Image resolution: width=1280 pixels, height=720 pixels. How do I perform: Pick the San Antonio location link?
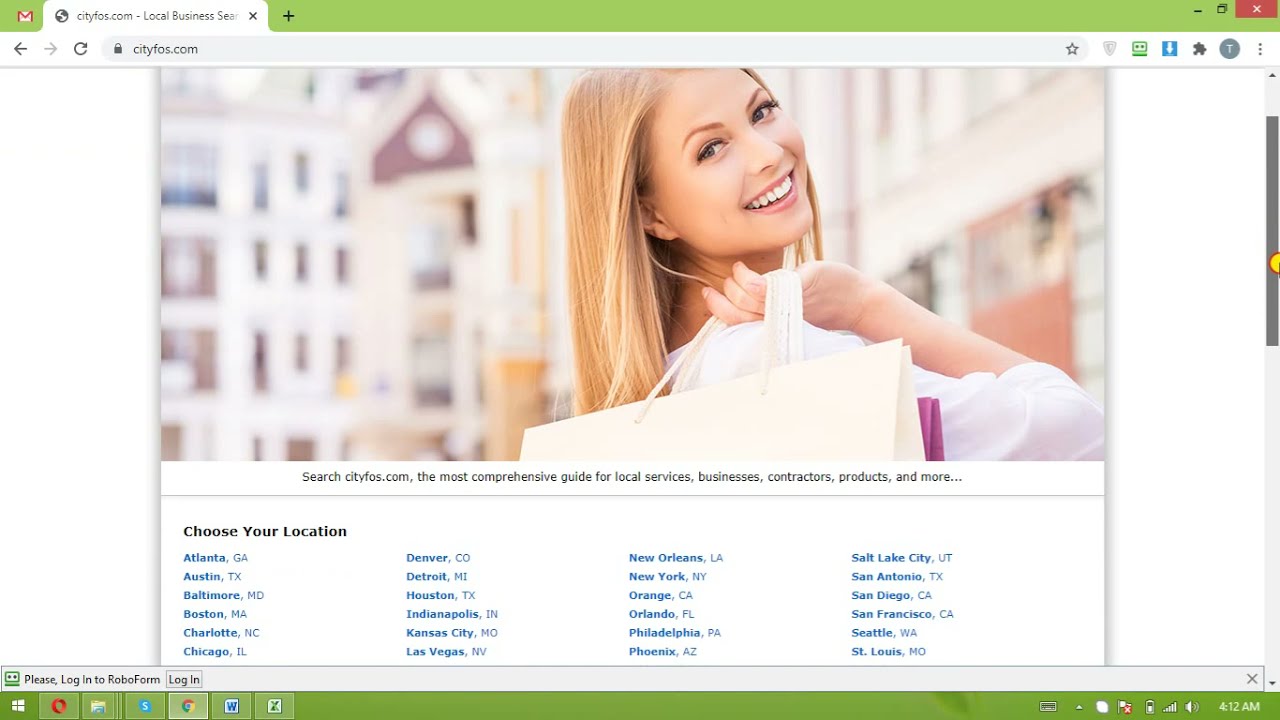click(897, 577)
